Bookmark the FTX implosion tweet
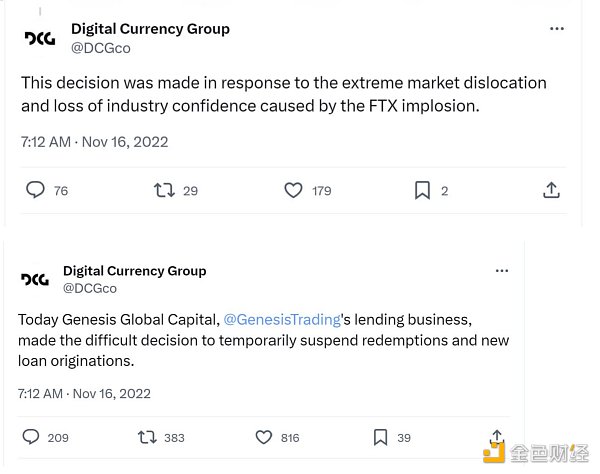 [422, 190]
